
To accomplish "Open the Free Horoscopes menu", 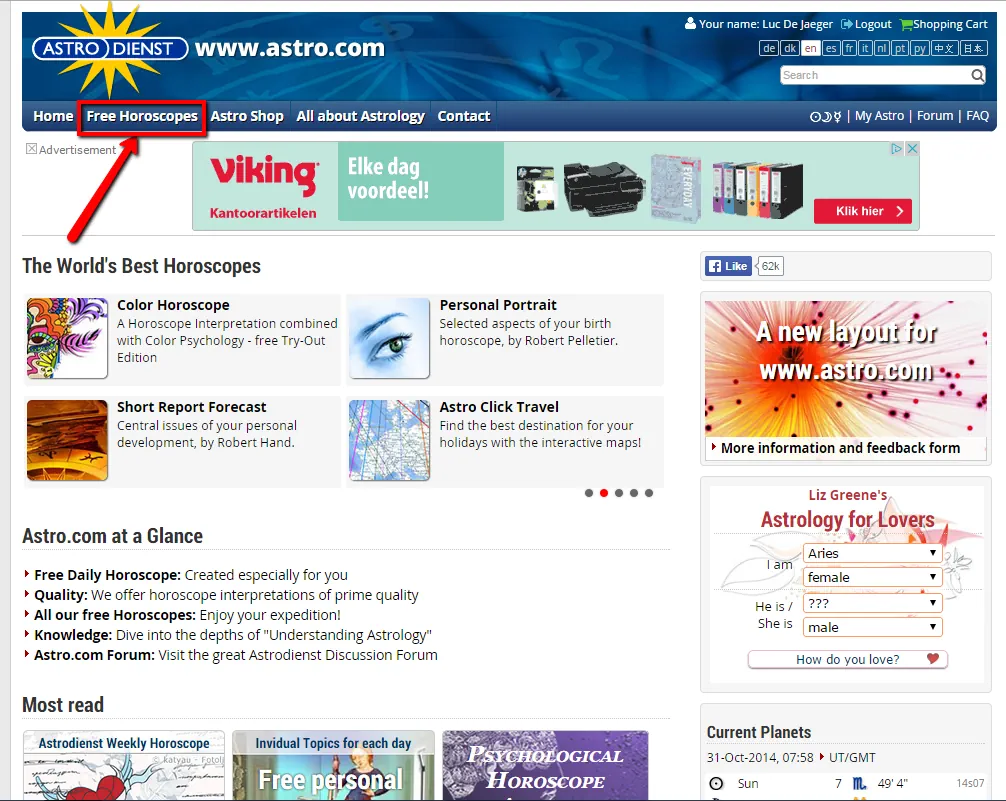I will (142, 116).
